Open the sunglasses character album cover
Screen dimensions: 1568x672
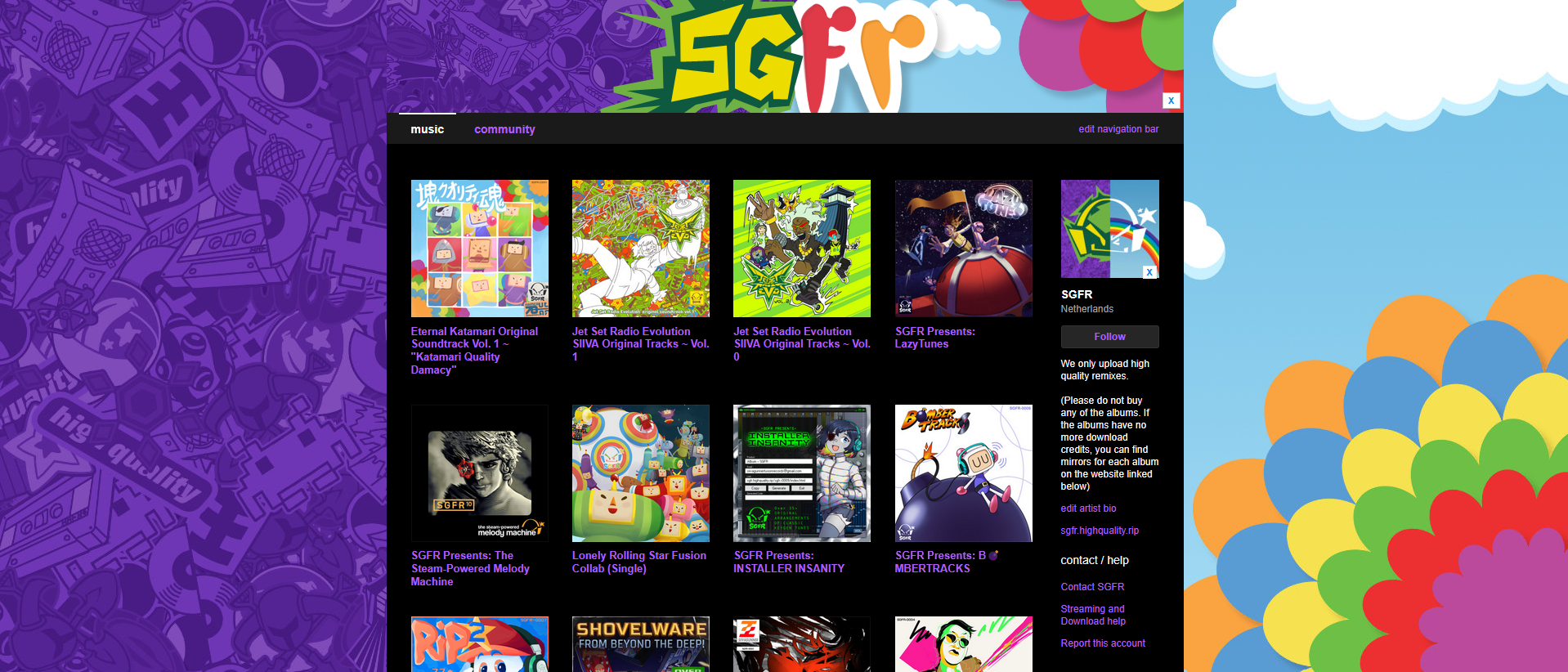pyautogui.click(x=964, y=644)
